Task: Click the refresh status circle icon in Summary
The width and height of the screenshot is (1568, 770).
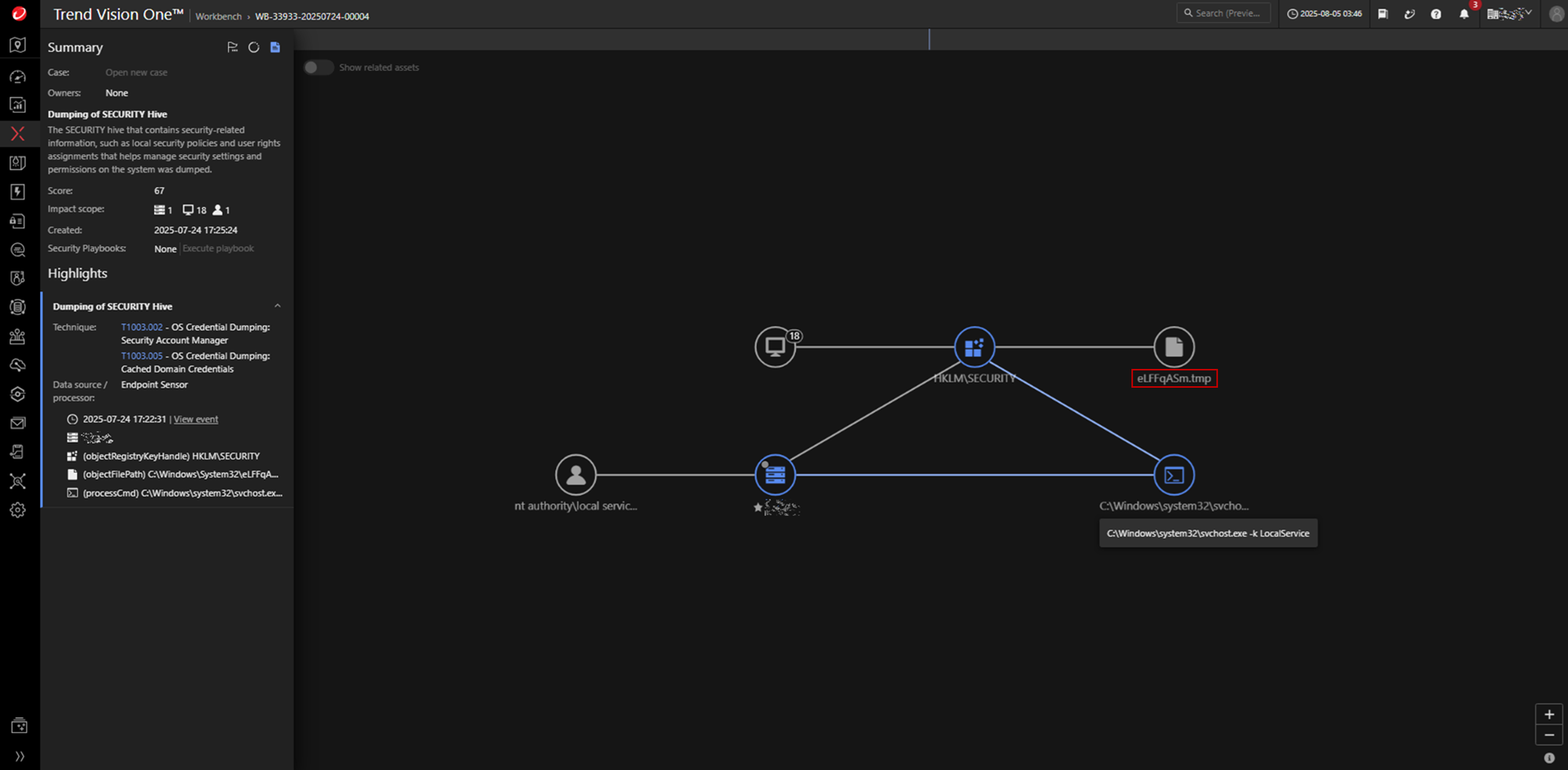Action: click(253, 47)
